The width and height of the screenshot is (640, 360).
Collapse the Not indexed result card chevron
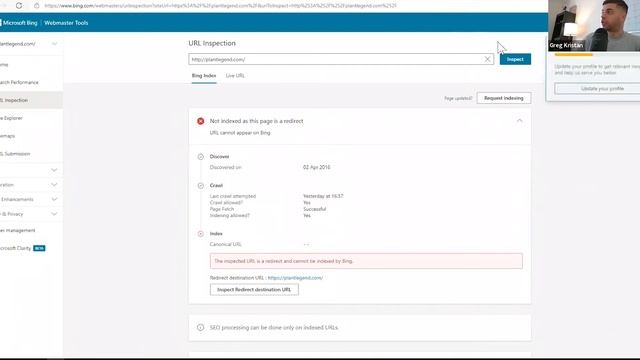click(519, 121)
